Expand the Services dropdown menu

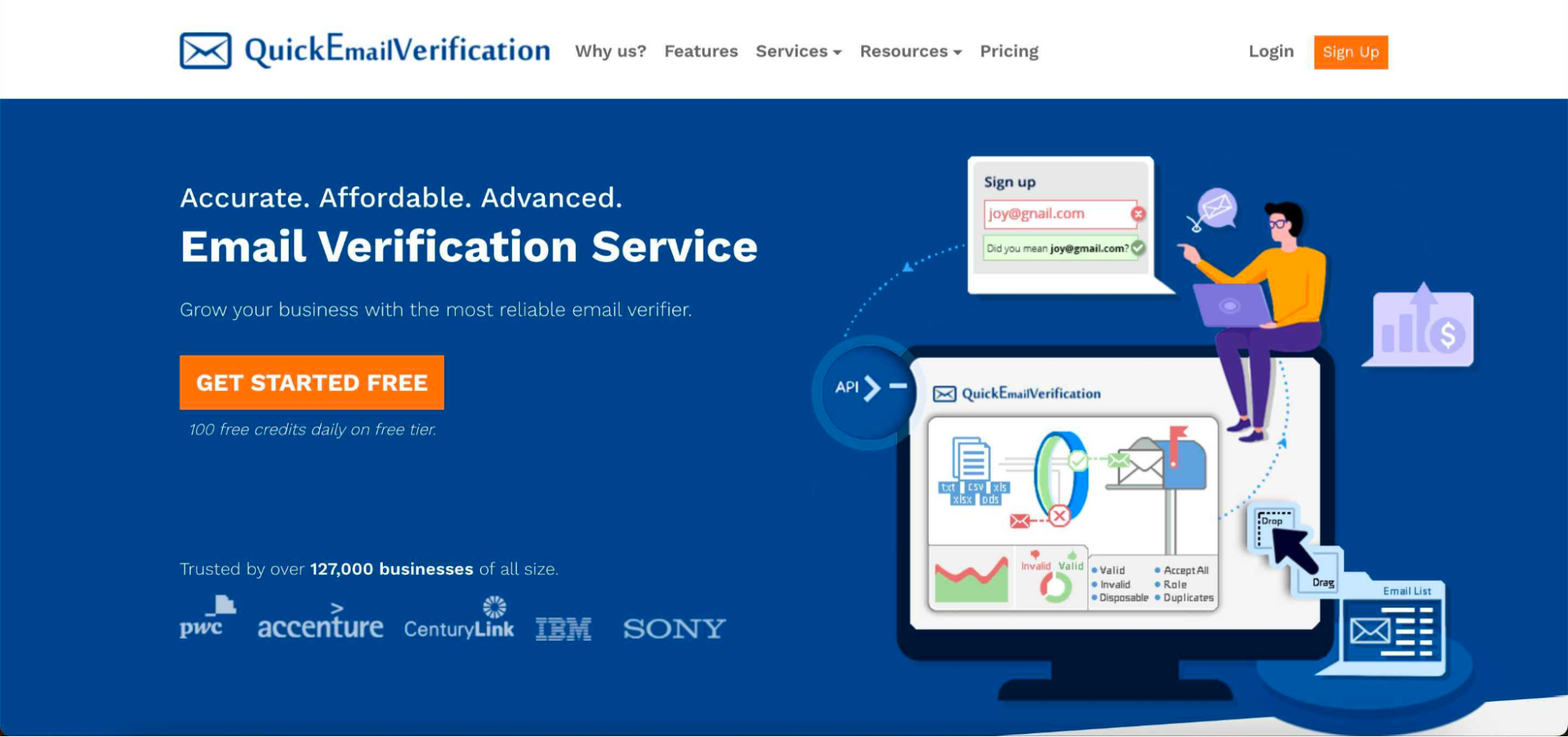[798, 52]
